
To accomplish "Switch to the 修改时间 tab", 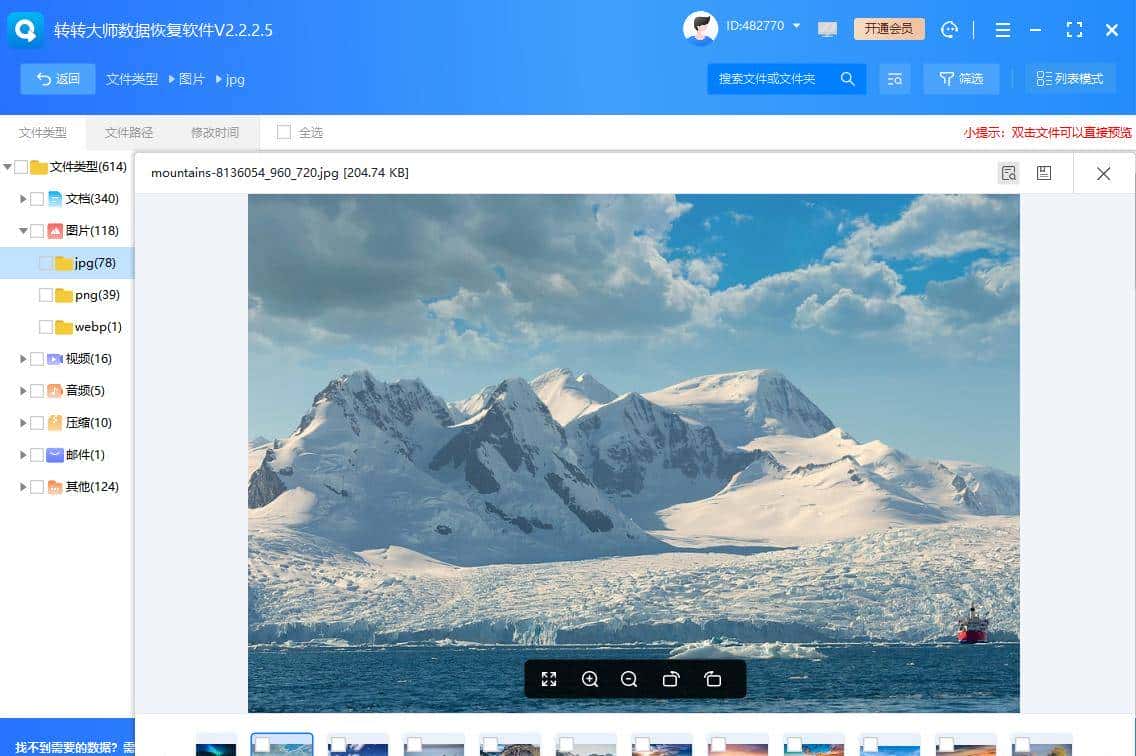I will [x=215, y=132].
